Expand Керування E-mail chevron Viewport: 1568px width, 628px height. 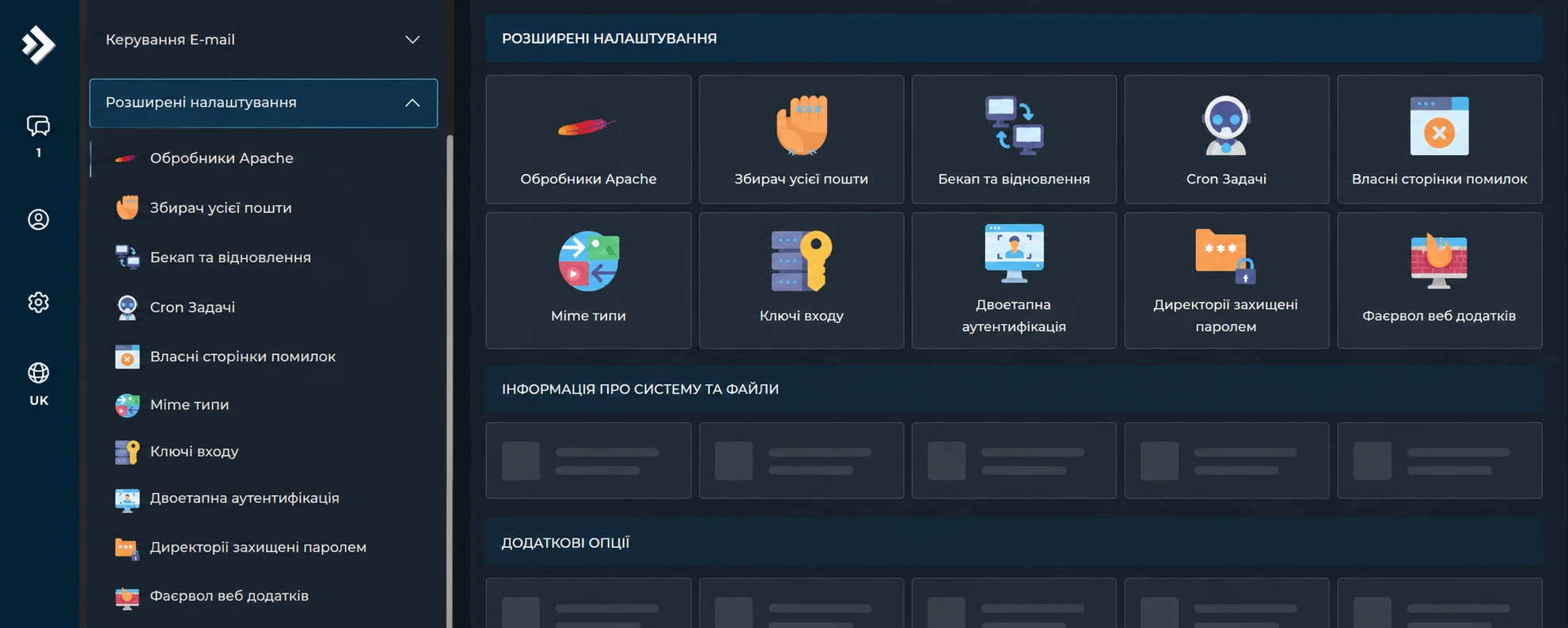coord(412,40)
